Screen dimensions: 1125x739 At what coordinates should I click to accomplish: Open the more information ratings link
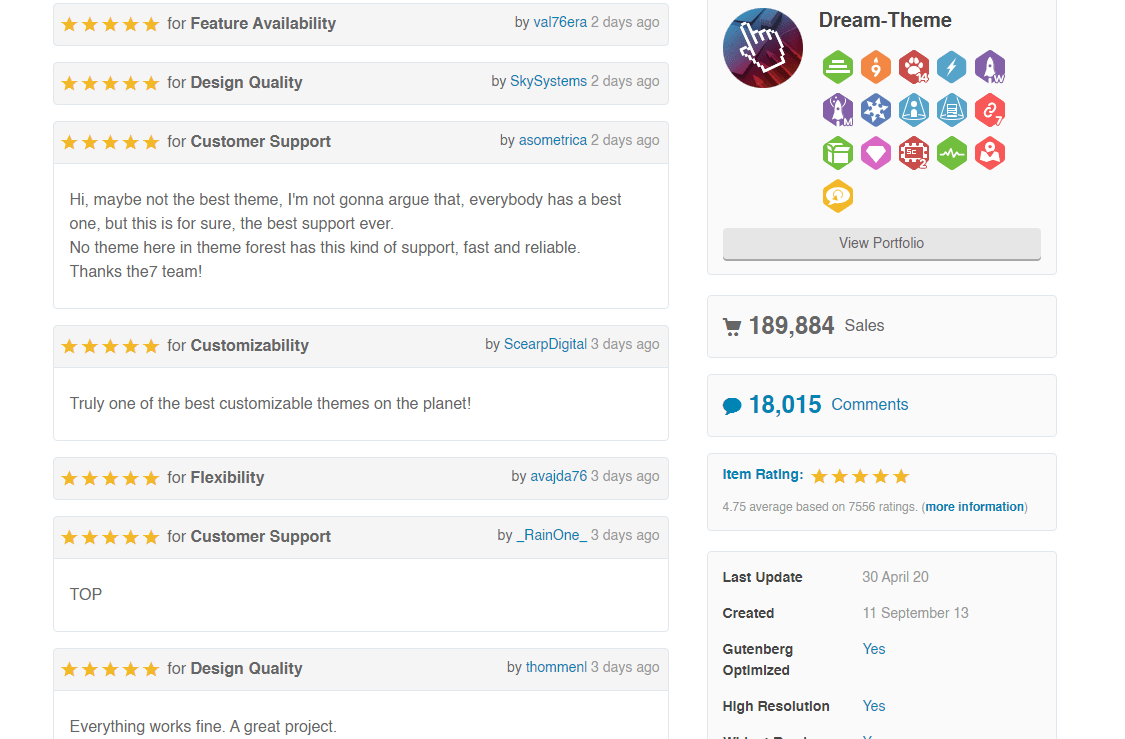pyautogui.click(x=974, y=507)
